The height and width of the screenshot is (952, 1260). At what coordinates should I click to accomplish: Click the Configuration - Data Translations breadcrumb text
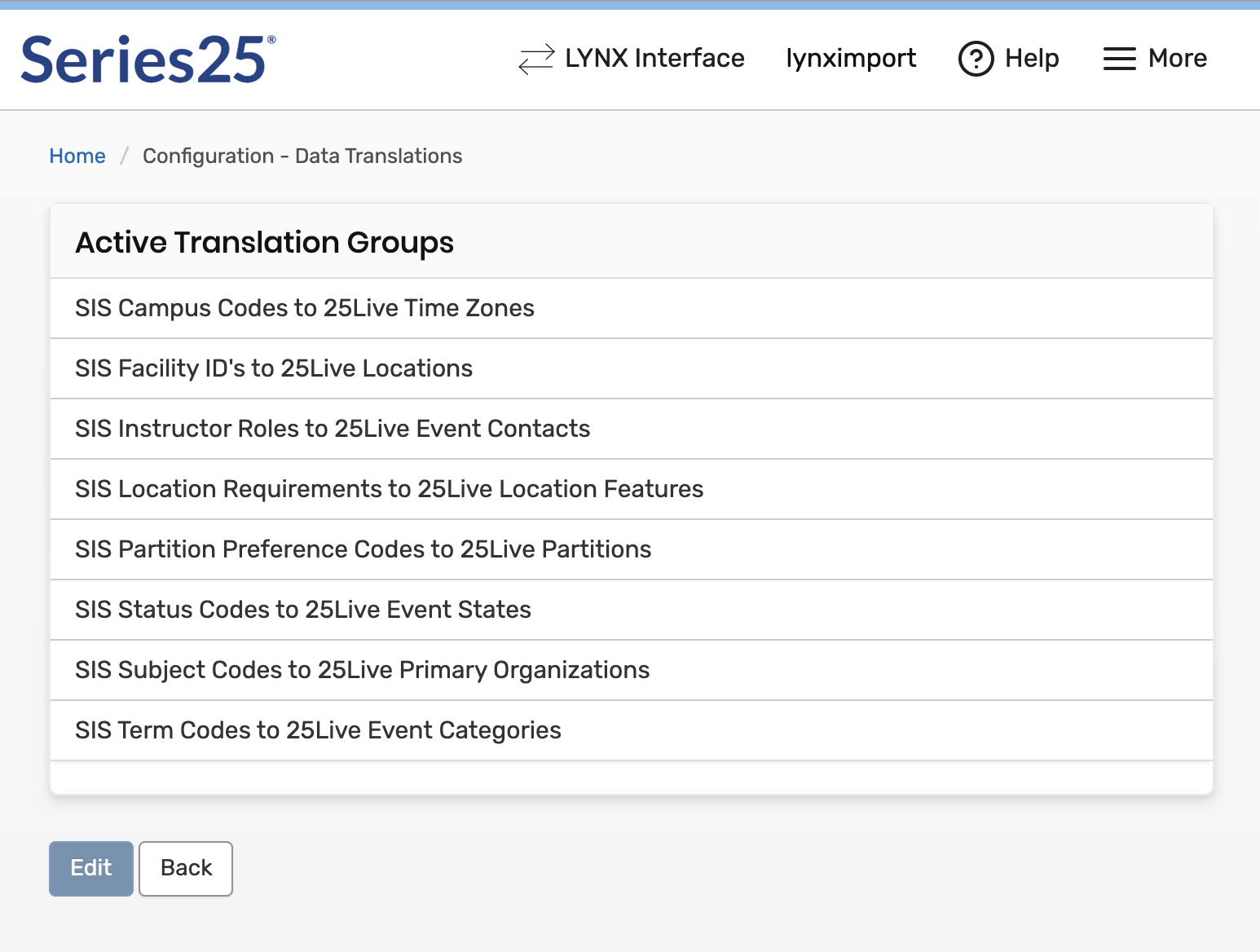tap(302, 156)
